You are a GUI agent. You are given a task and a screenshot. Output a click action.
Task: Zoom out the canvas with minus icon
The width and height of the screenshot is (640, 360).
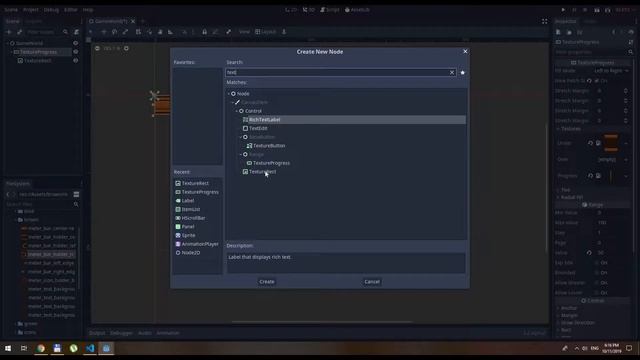[97, 48]
